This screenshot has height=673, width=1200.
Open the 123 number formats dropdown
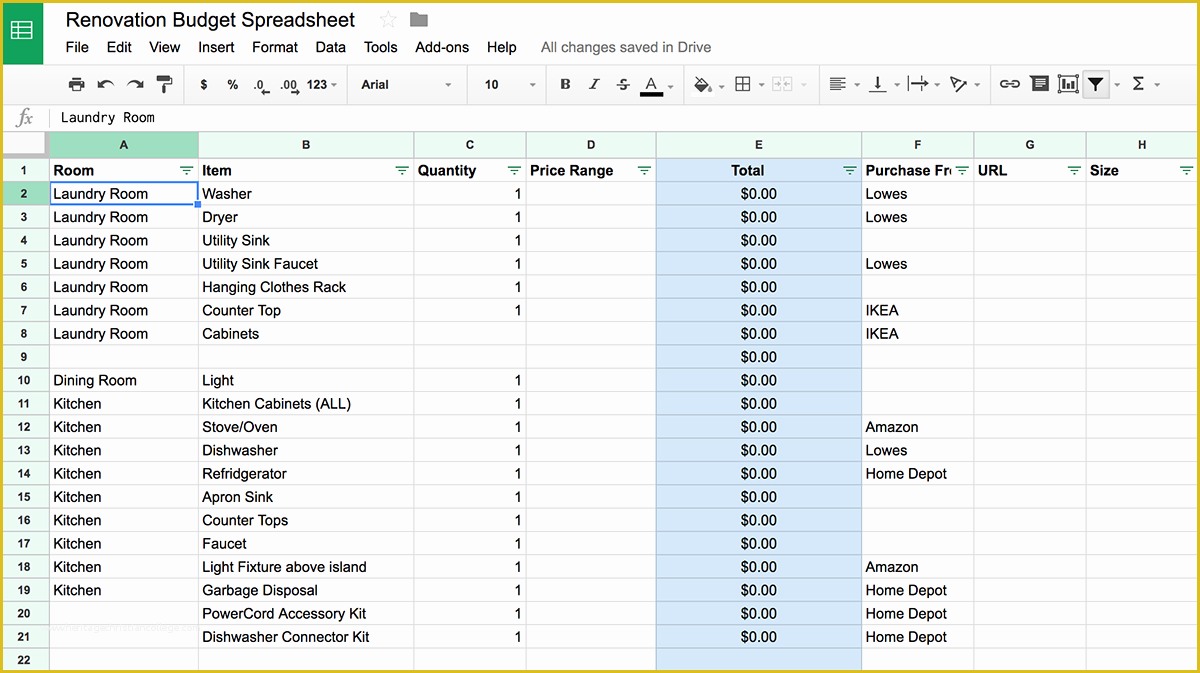click(x=322, y=85)
